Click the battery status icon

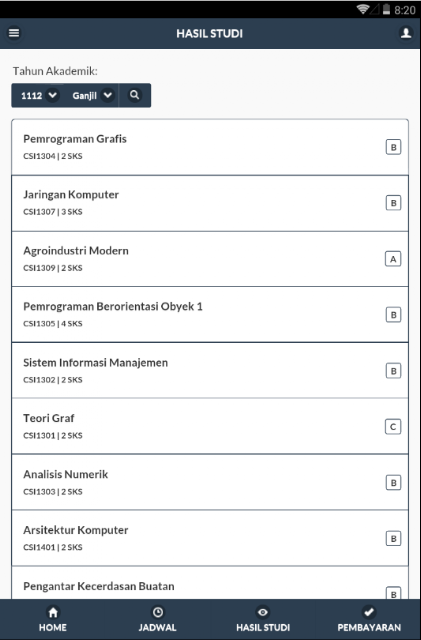click(x=386, y=9)
